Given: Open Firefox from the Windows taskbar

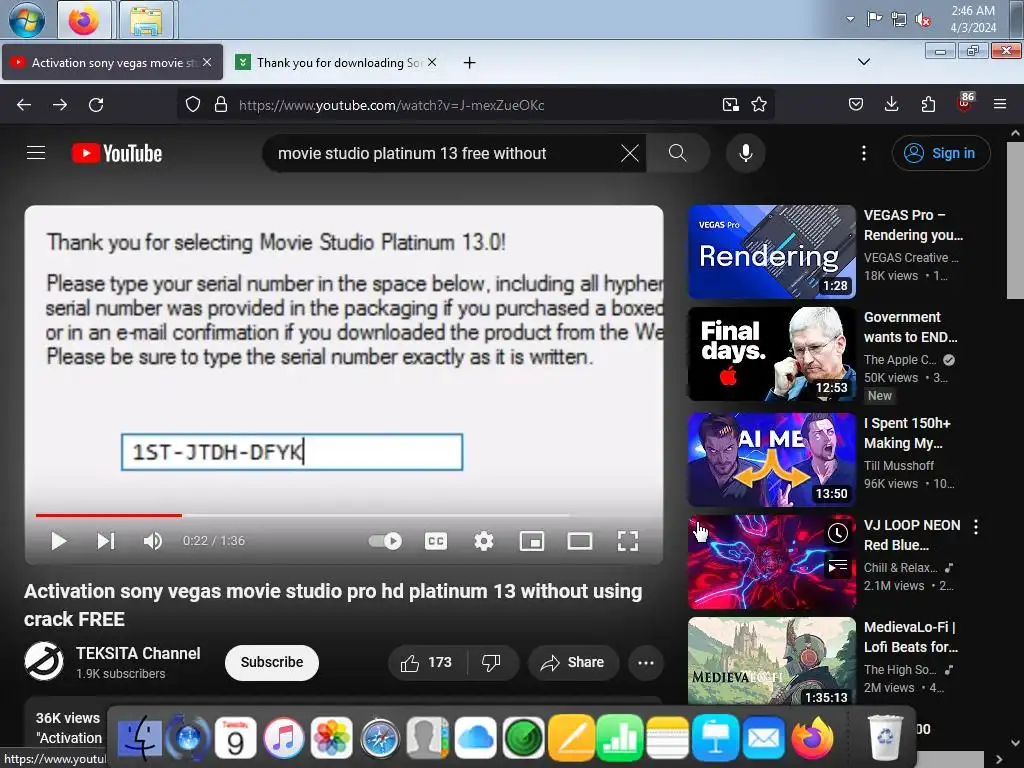Looking at the screenshot, I should click(84, 20).
